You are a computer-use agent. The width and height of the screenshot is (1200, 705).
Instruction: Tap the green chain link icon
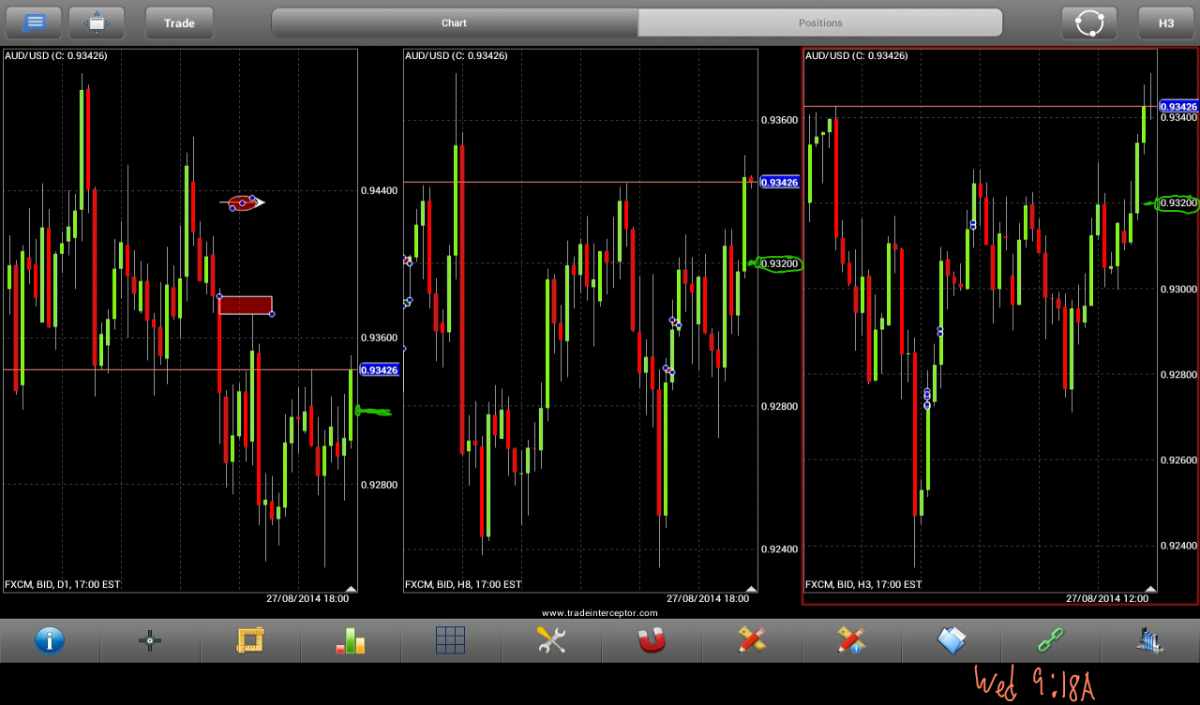click(1051, 640)
